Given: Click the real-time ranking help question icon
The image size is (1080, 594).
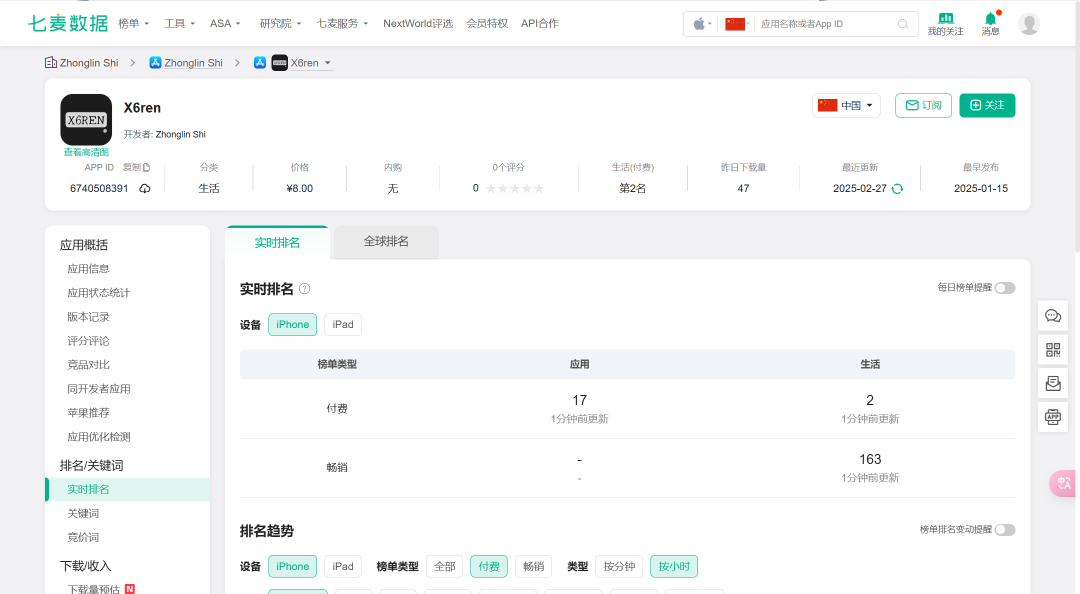Looking at the screenshot, I should point(304,289).
